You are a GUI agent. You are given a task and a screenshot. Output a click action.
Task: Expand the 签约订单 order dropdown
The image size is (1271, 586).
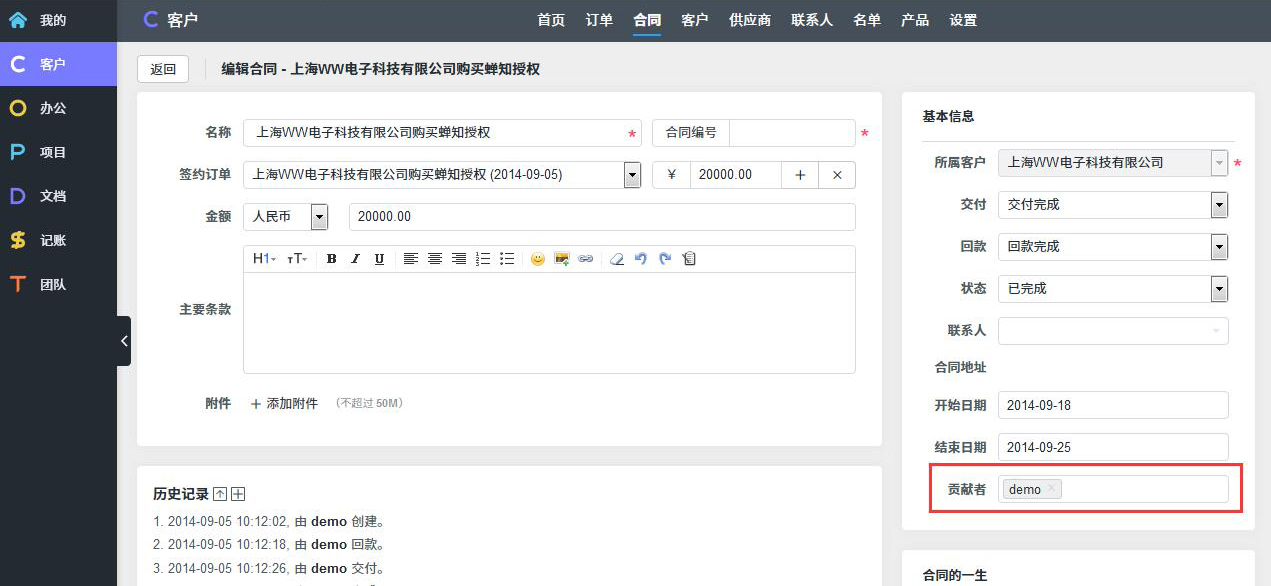(632, 175)
